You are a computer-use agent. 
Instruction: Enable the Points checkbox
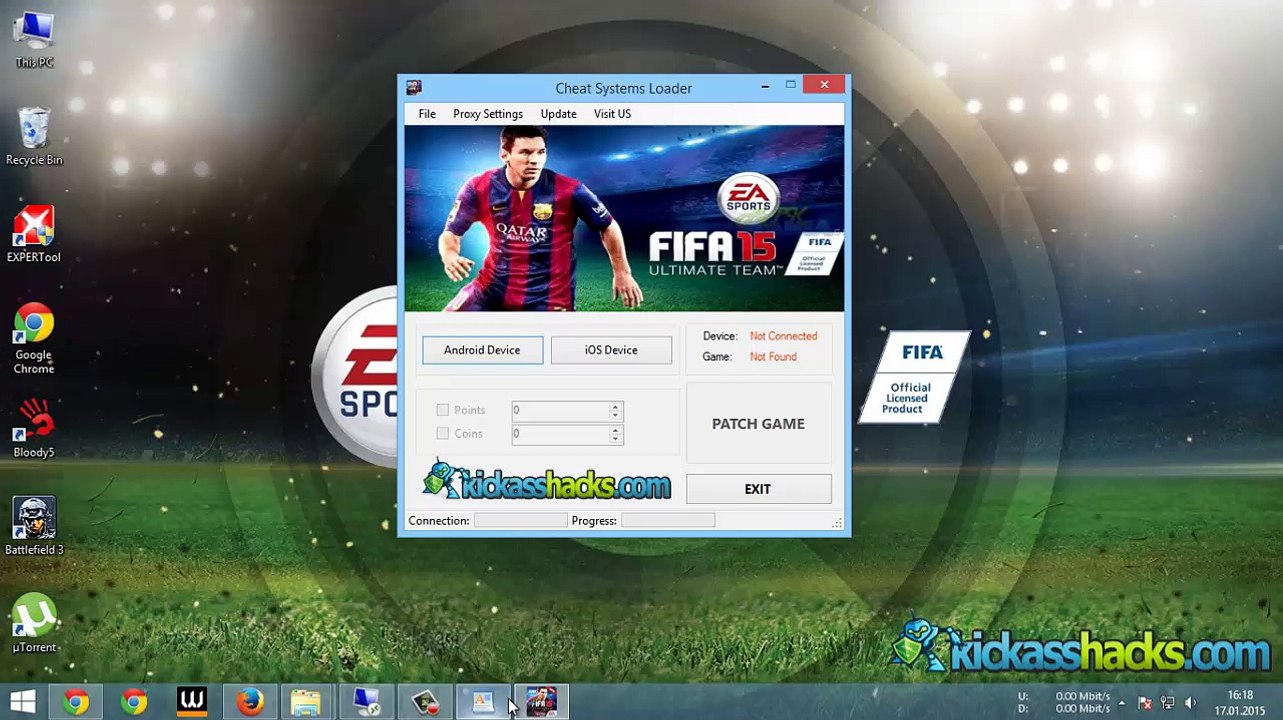pos(442,410)
